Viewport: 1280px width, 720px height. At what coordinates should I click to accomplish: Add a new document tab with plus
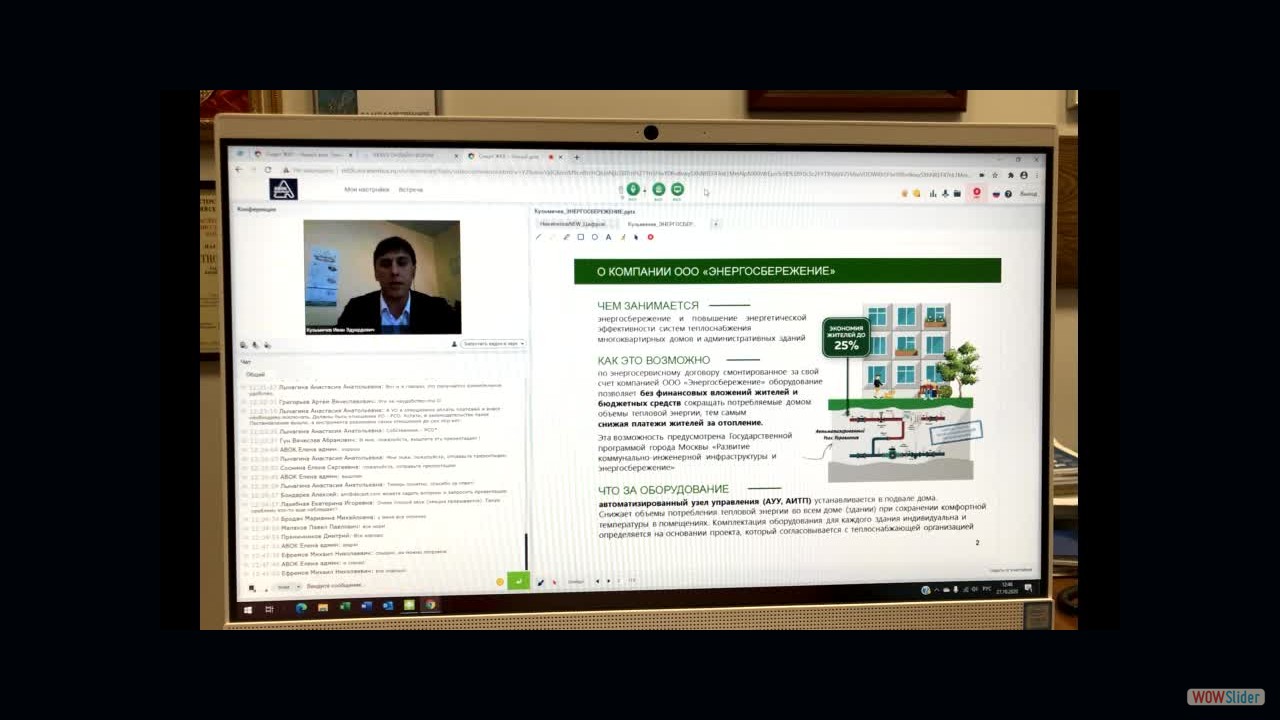pyautogui.click(x=715, y=224)
